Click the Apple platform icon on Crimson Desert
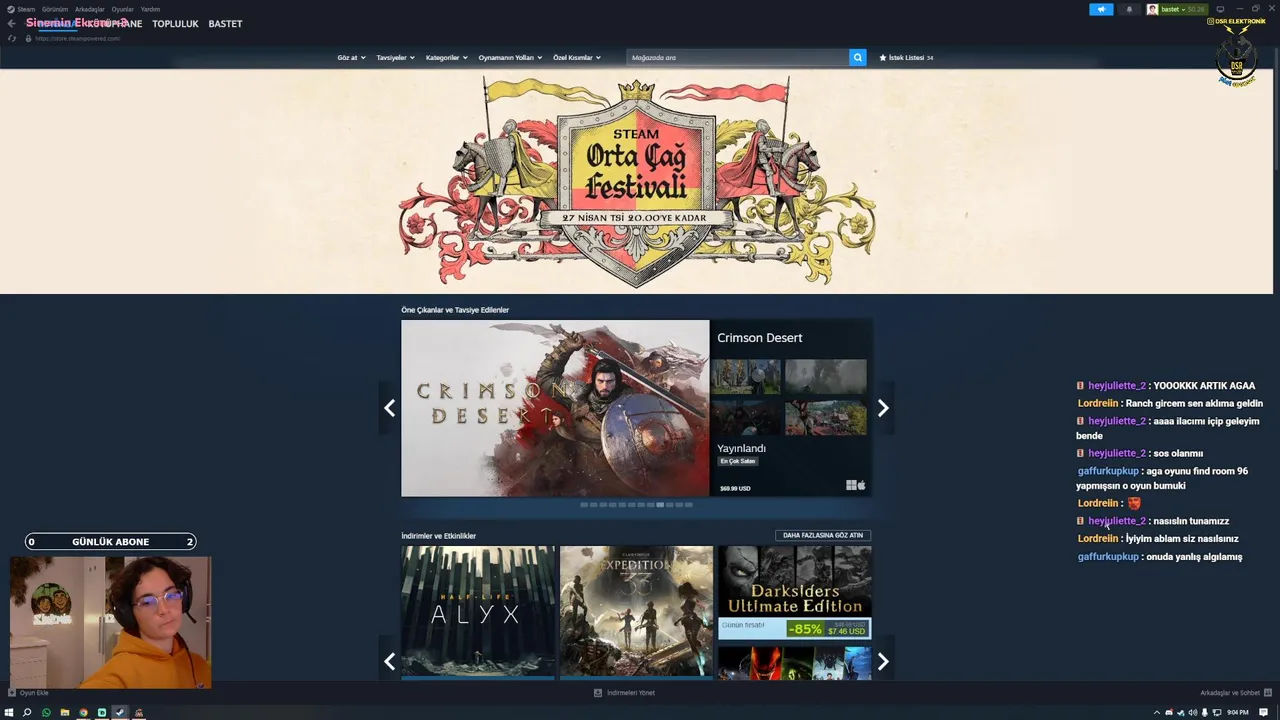The image size is (1280, 720). 861,485
